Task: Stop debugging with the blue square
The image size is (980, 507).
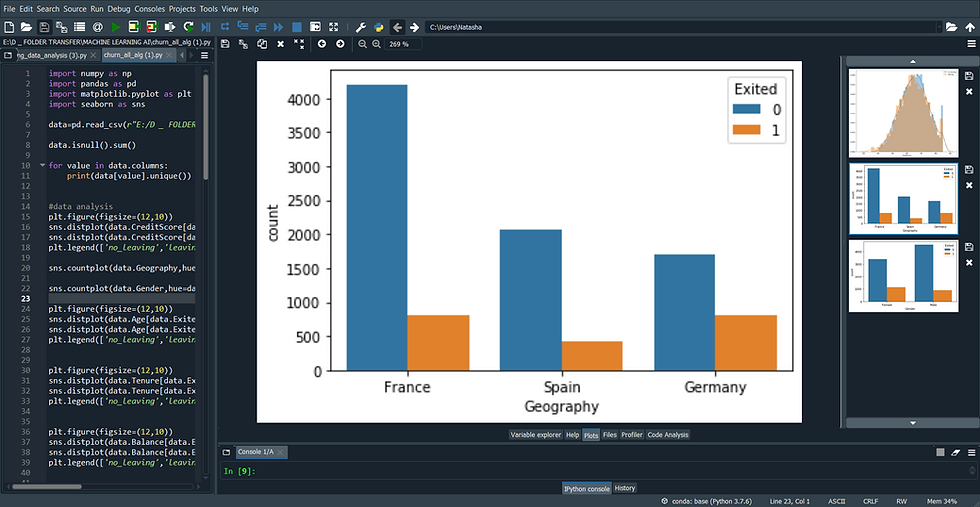Action: 297,27
